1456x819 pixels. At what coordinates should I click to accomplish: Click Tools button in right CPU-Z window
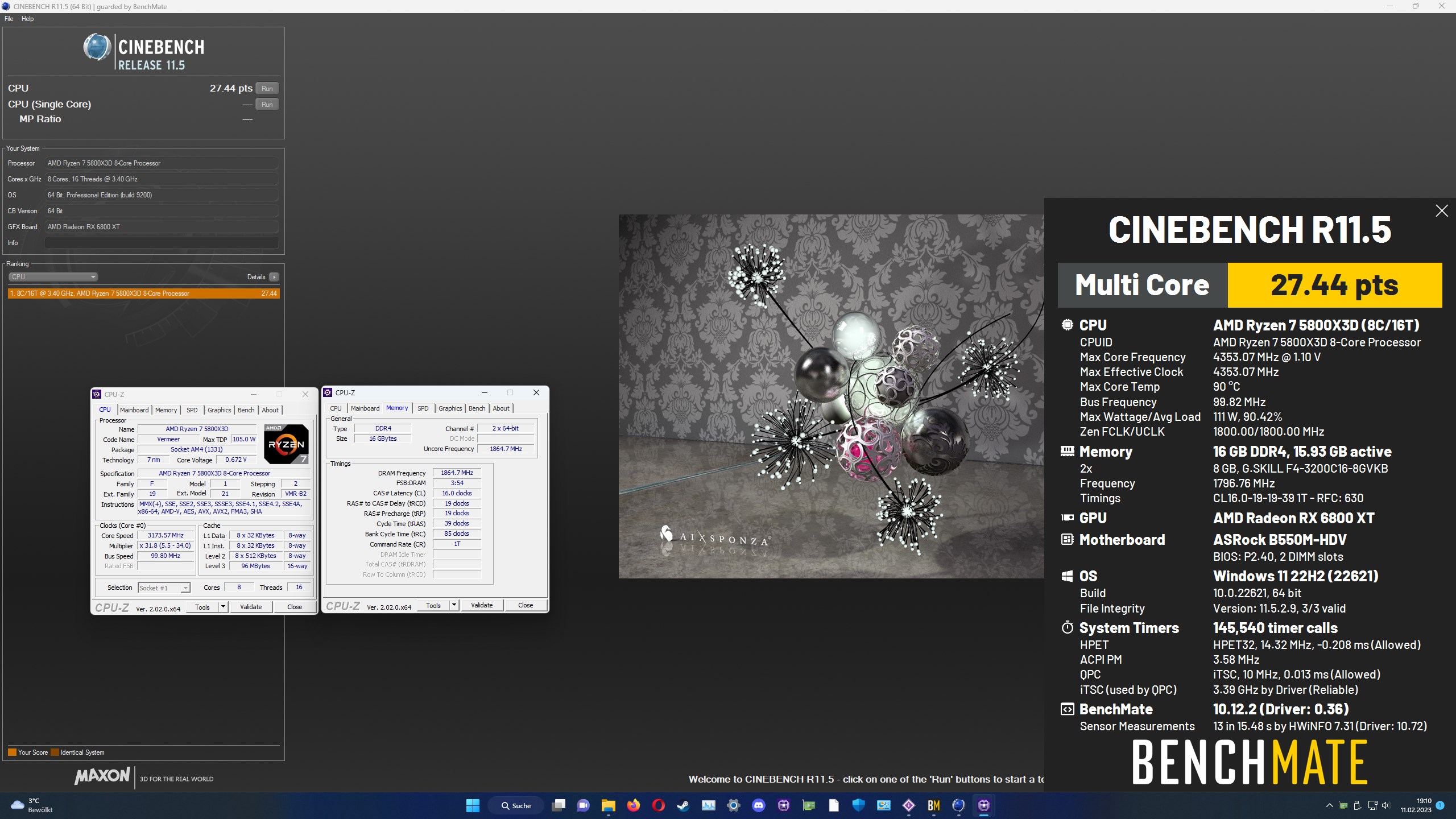coord(433,606)
